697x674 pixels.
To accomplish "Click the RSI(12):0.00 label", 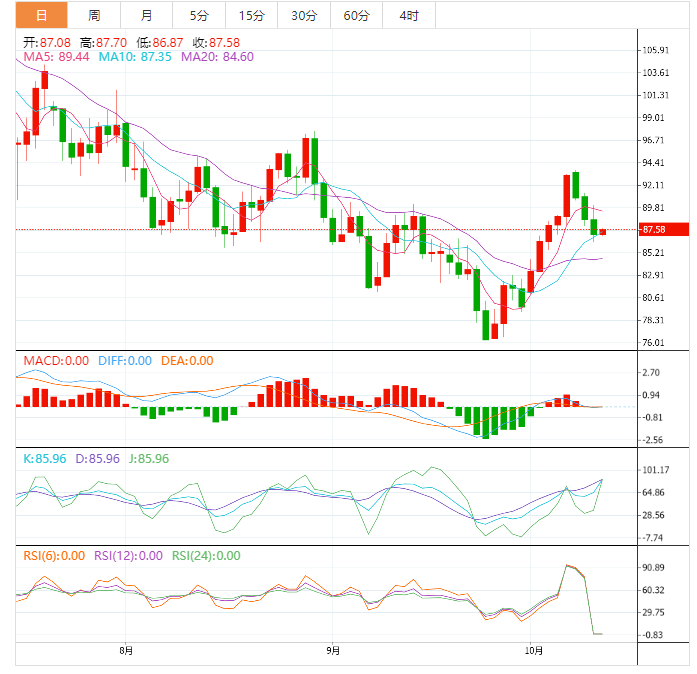I will [x=128, y=556].
